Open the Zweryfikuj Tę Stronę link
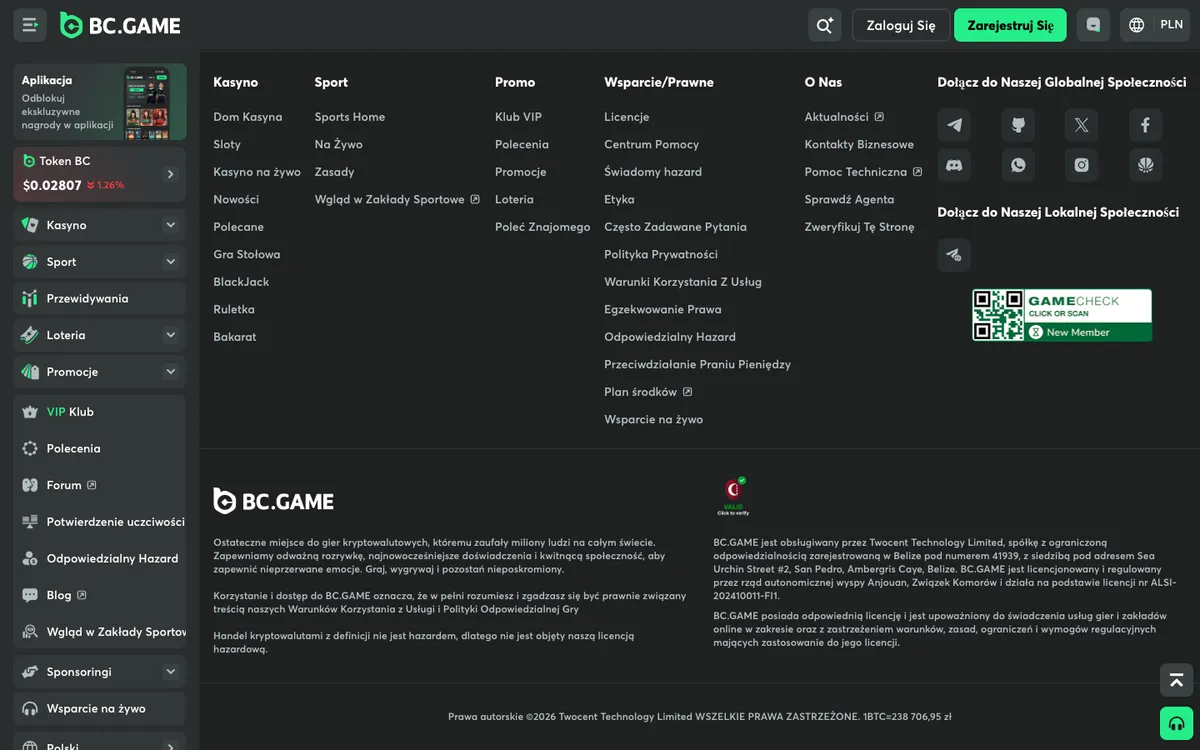This screenshot has width=1200, height=750. pos(859,227)
